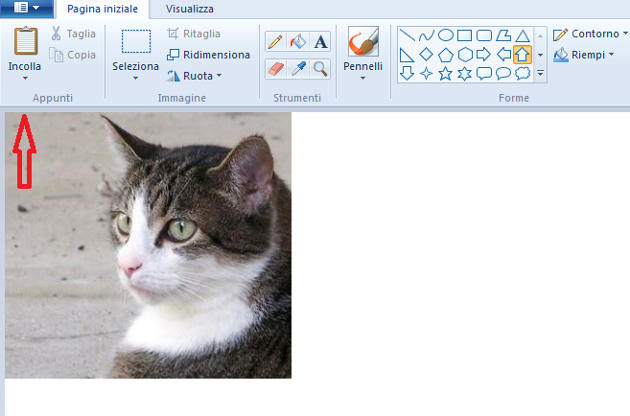Viewport: 630px width, 416px height.
Task: Switch to the Pagina iniziale tab
Action: coord(102,9)
